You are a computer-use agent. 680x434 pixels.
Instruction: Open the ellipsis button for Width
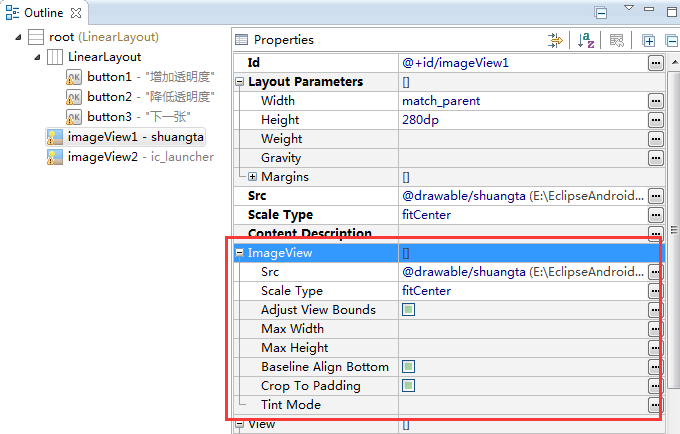[x=656, y=101]
